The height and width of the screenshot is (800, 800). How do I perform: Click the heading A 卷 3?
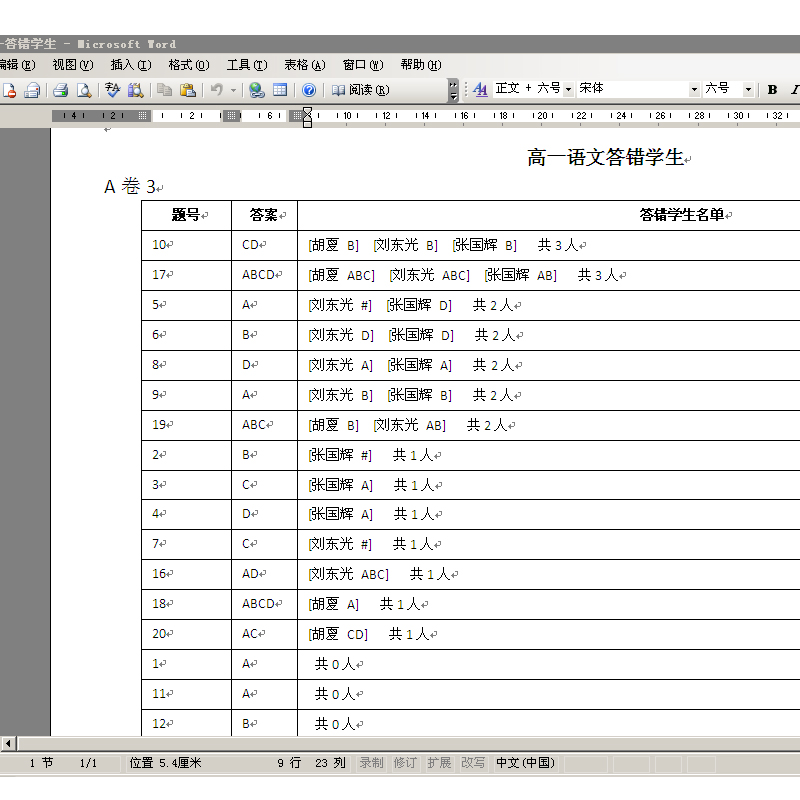[130, 187]
